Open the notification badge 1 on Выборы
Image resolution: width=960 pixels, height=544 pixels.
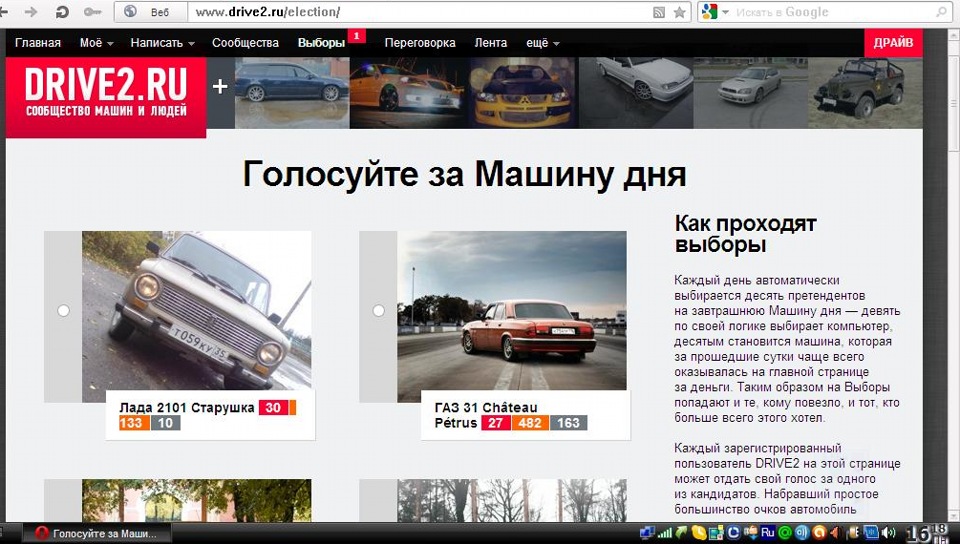click(x=356, y=36)
